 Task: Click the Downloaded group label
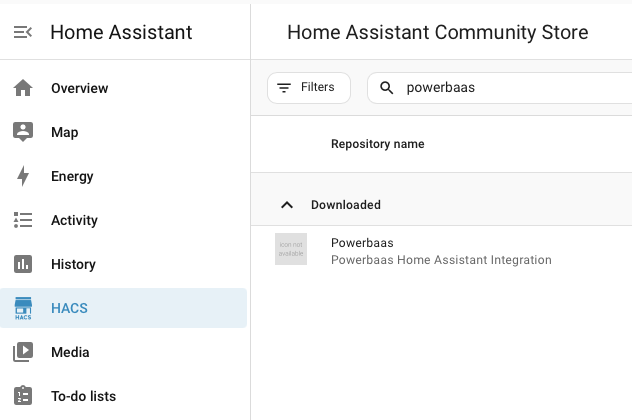[x=346, y=205]
